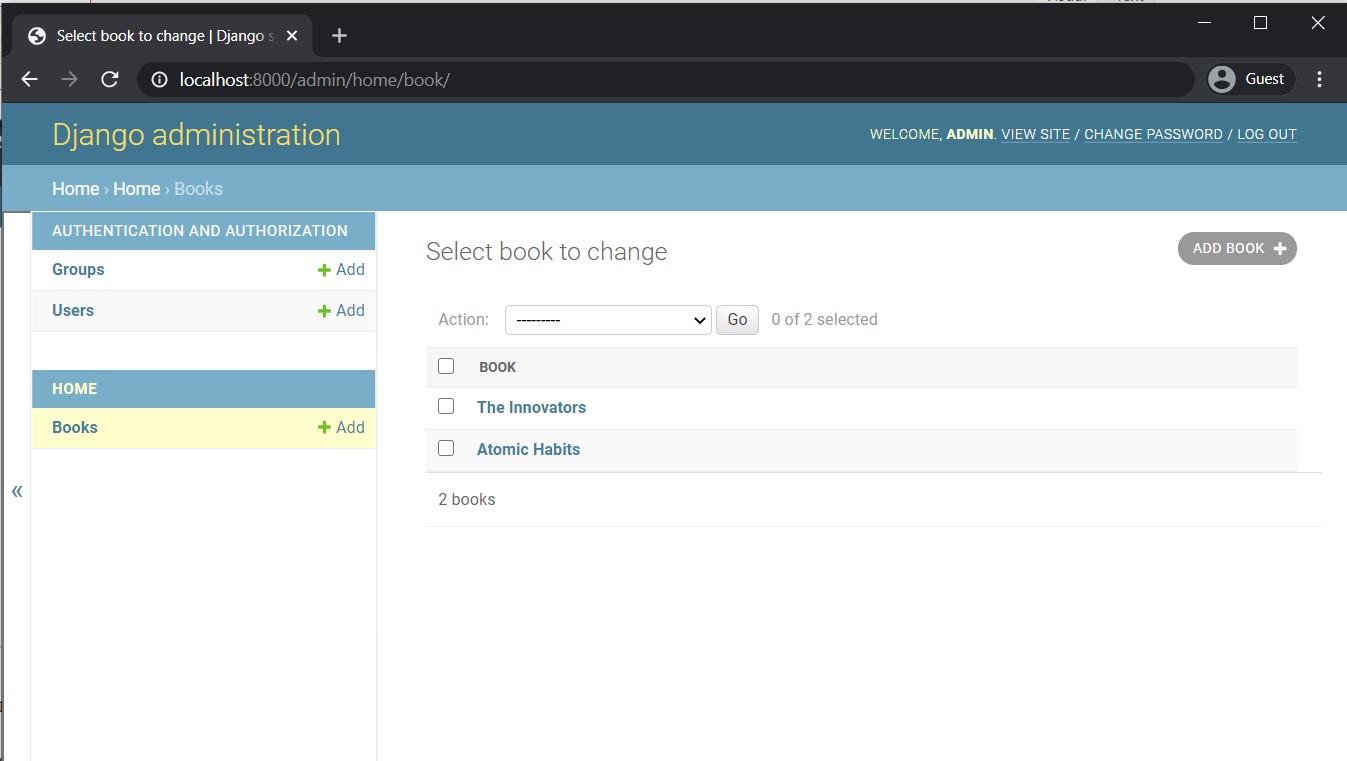Open new browser tab with plus icon
1347x761 pixels.
339,36
